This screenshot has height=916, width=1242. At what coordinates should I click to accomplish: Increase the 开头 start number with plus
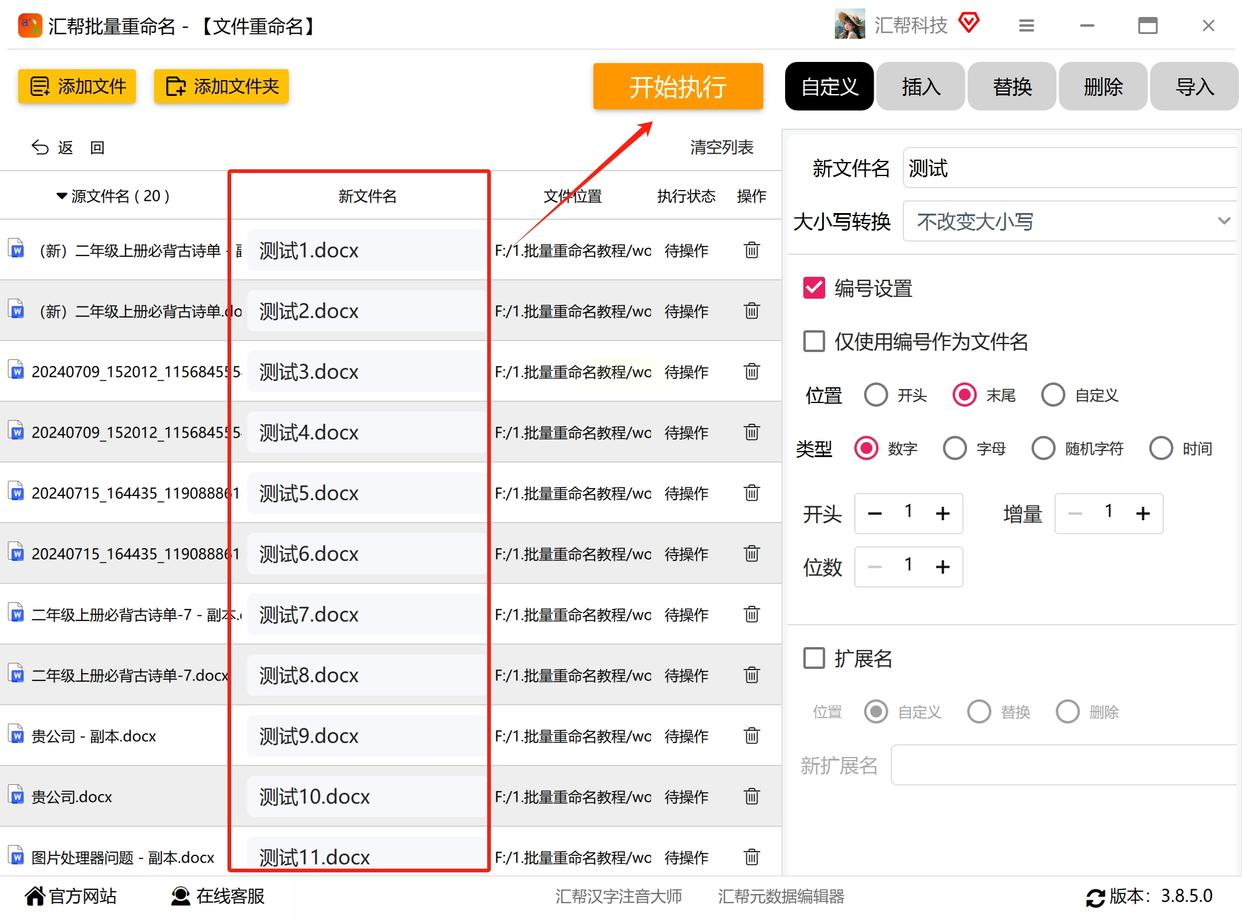pyautogui.click(x=942, y=514)
